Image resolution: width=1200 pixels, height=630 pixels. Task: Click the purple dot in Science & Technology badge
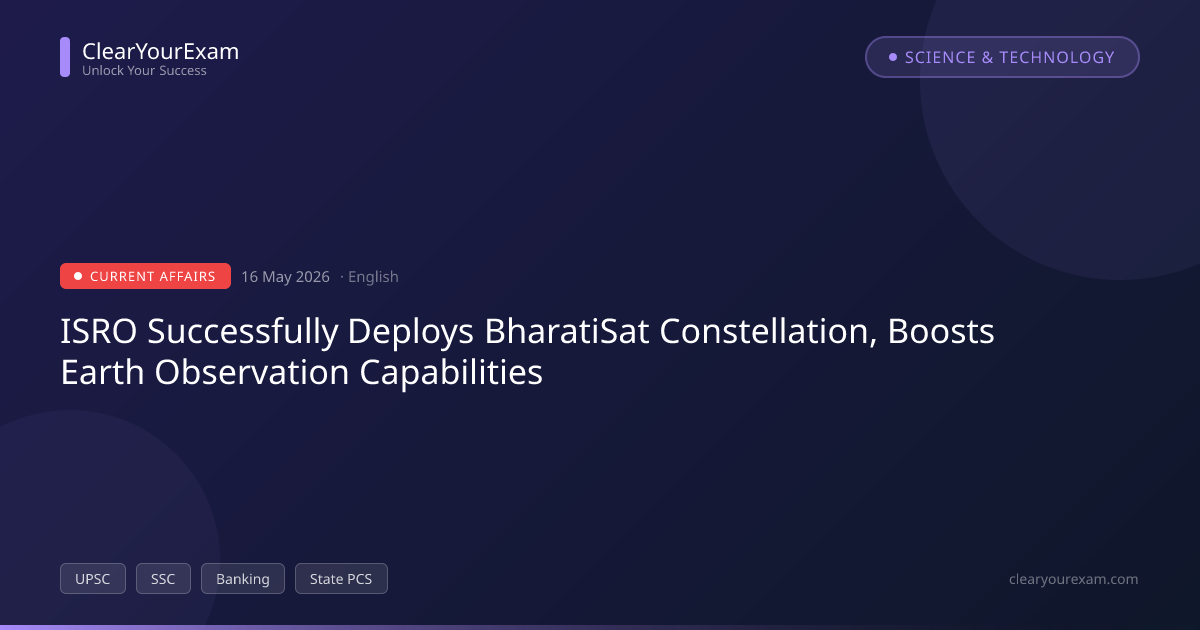(893, 57)
